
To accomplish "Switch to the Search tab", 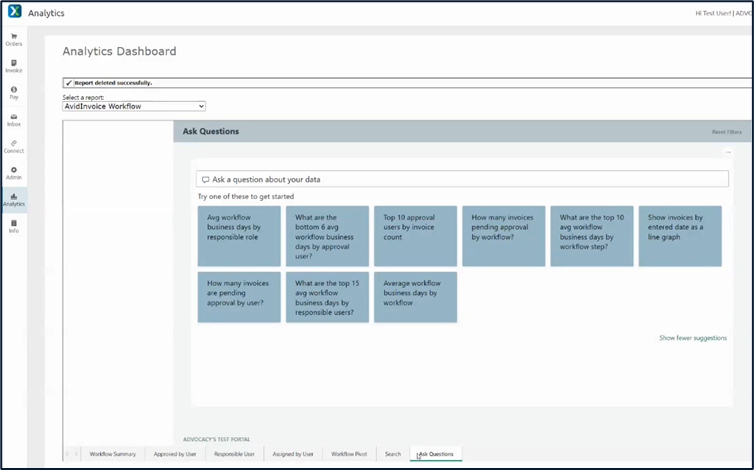I will 393,454.
